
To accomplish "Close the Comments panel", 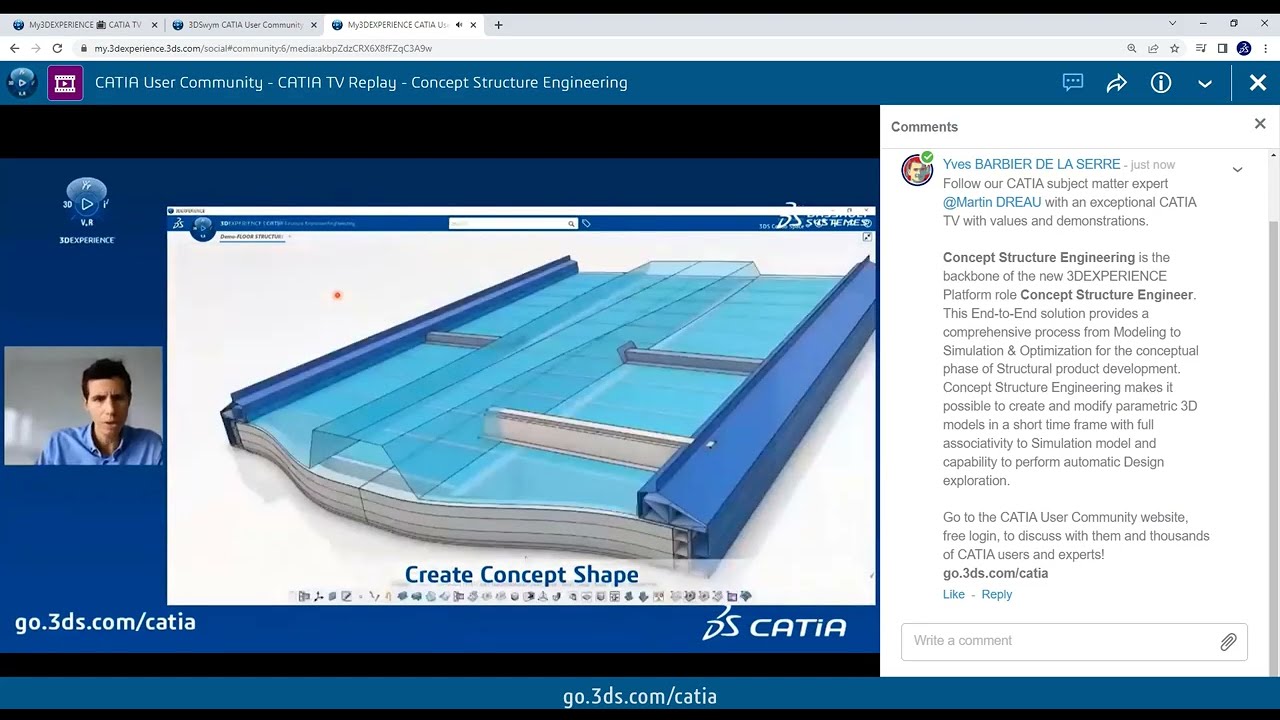I will point(1260,124).
